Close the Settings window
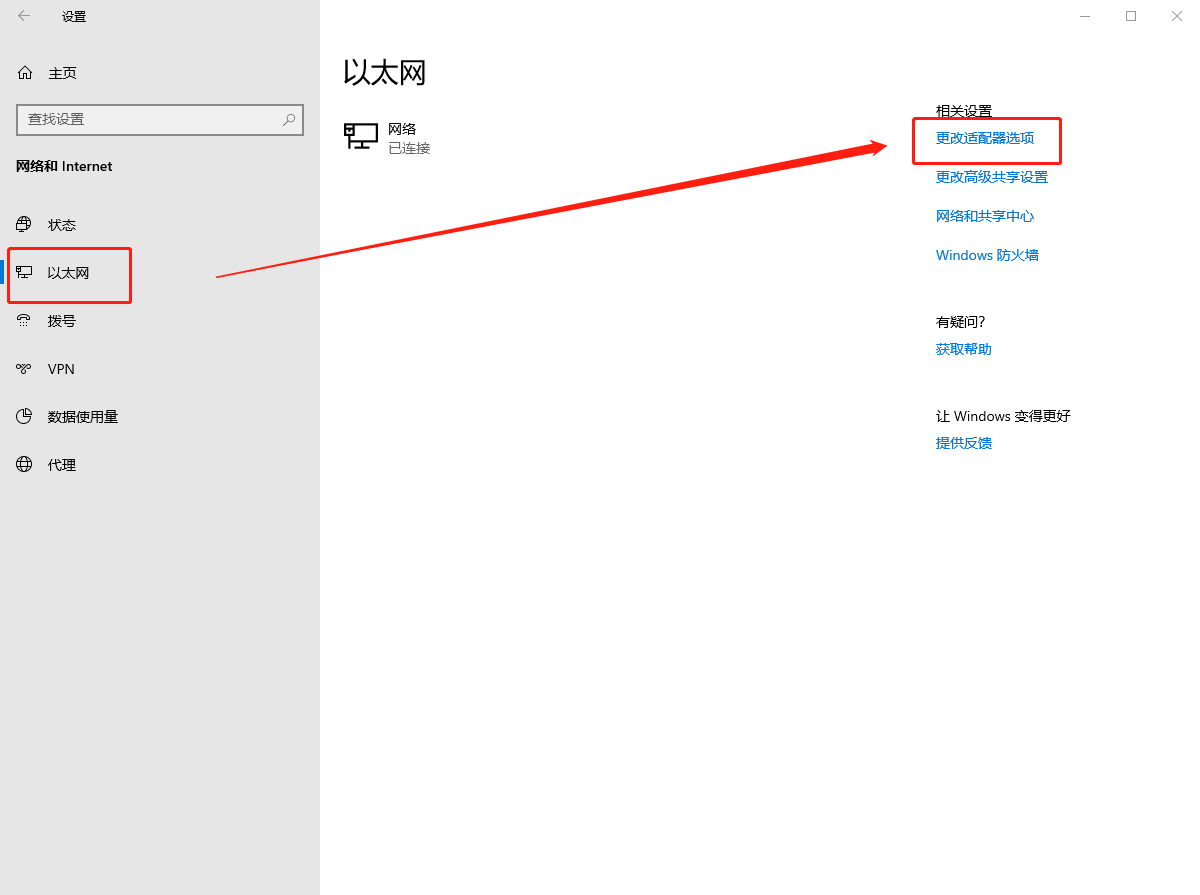The height and width of the screenshot is (895, 1200). coord(1177,16)
